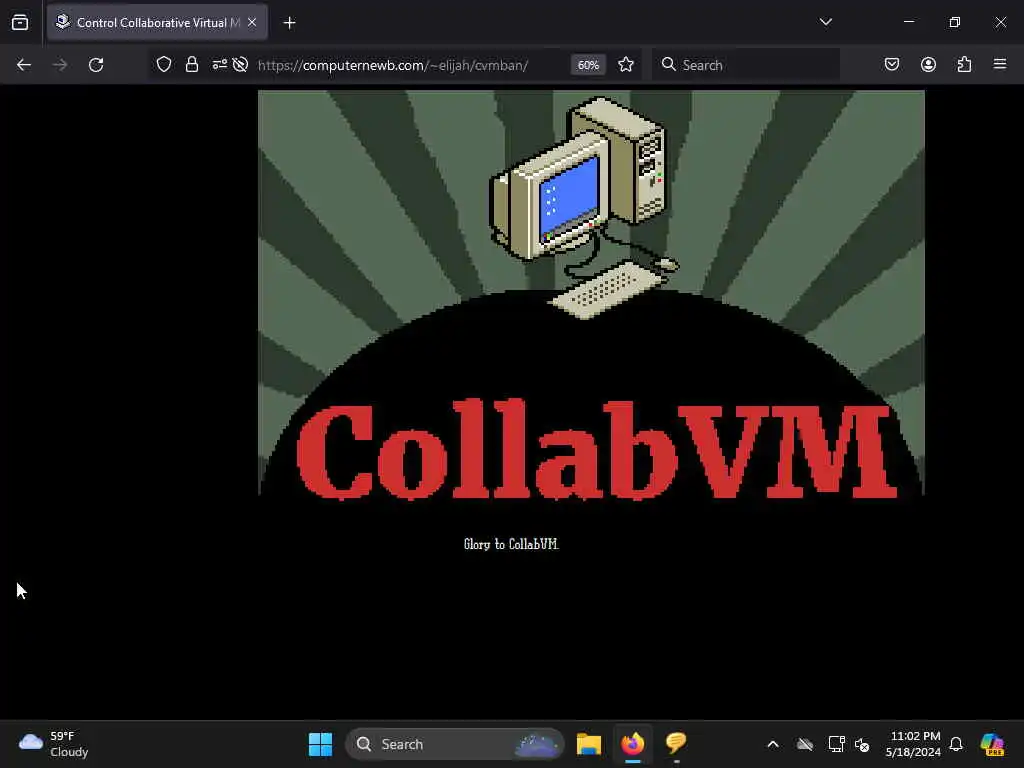Close the Control Collaborative Virtual tab
1024x768 pixels.
pos(252,22)
